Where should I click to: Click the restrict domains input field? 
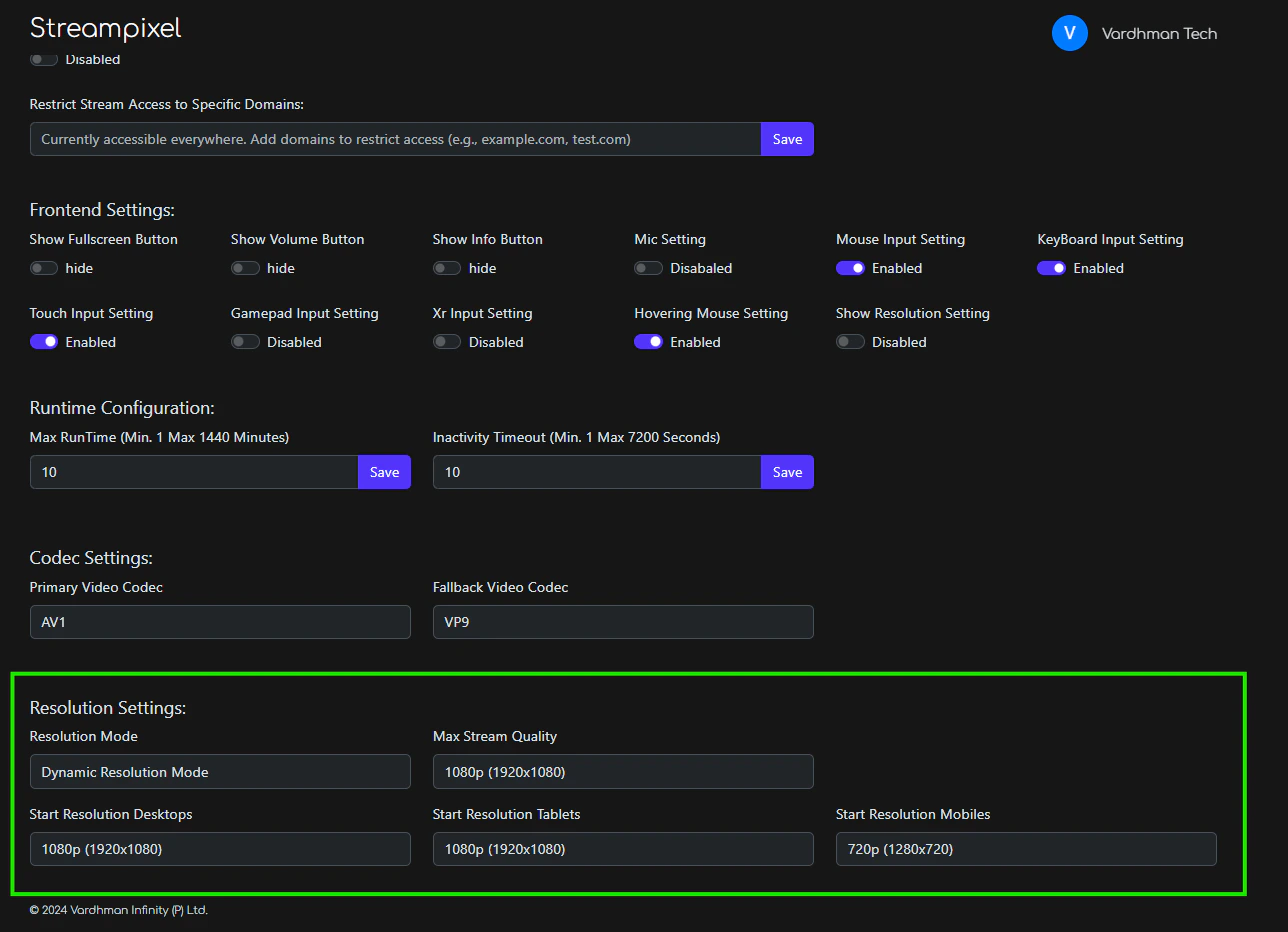pyautogui.click(x=396, y=139)
